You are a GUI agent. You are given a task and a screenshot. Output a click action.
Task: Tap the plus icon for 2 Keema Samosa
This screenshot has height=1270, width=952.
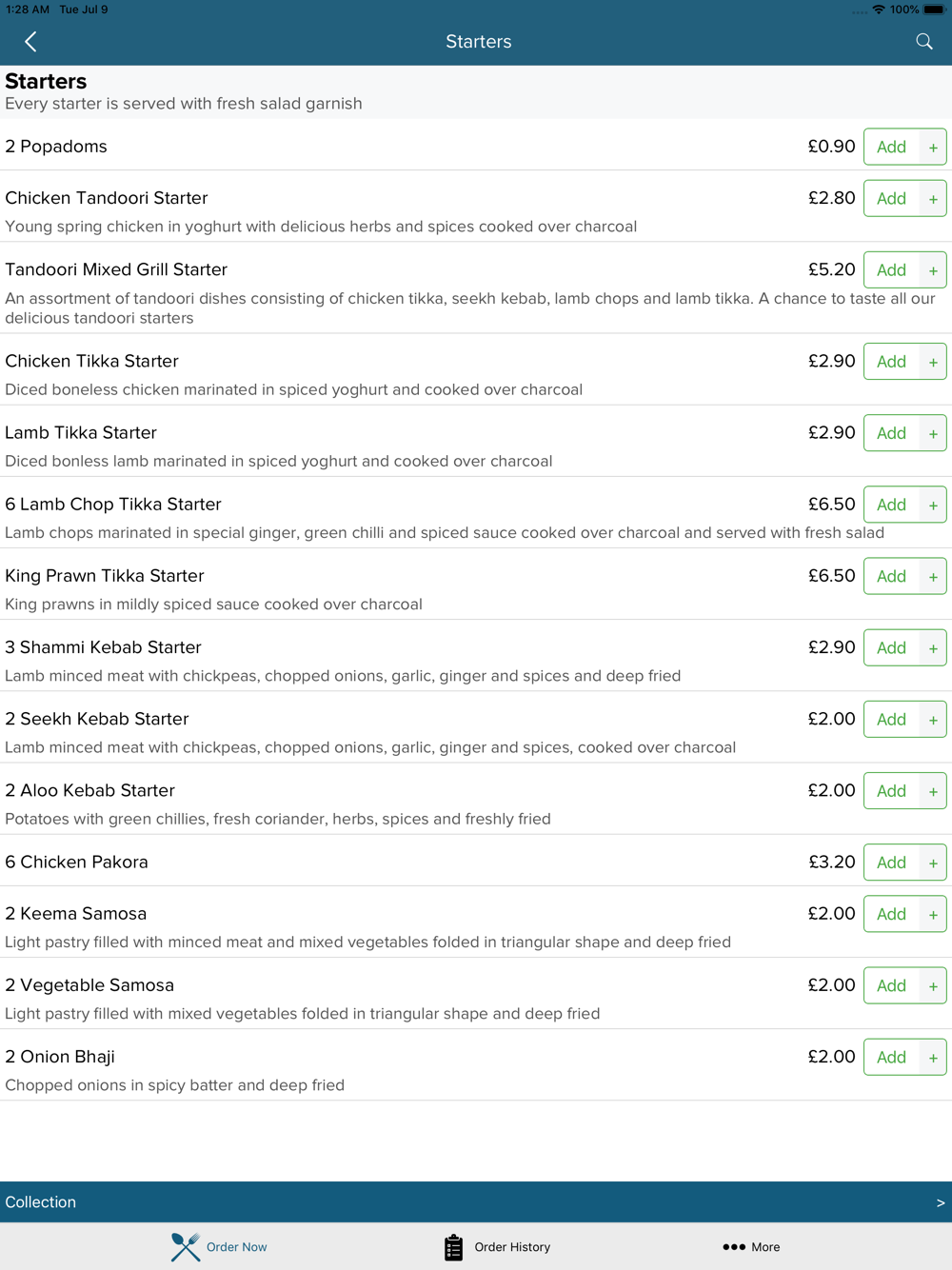coord(933,915)
